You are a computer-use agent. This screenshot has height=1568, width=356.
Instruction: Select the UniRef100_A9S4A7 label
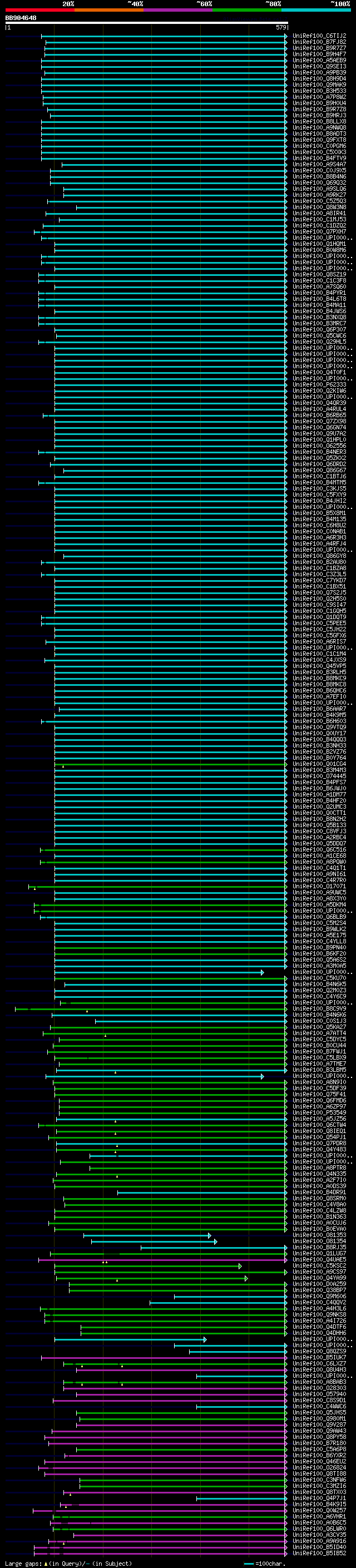[319, 164]
